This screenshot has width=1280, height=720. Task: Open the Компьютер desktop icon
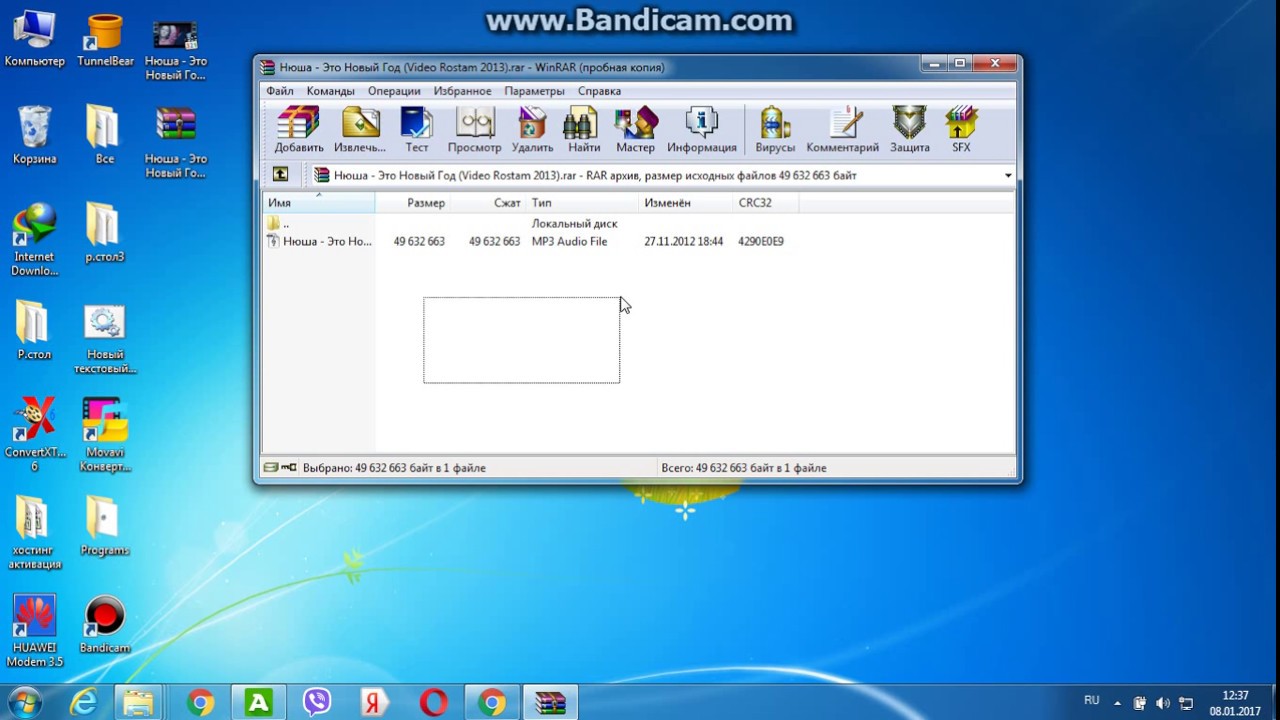(34, 40)
